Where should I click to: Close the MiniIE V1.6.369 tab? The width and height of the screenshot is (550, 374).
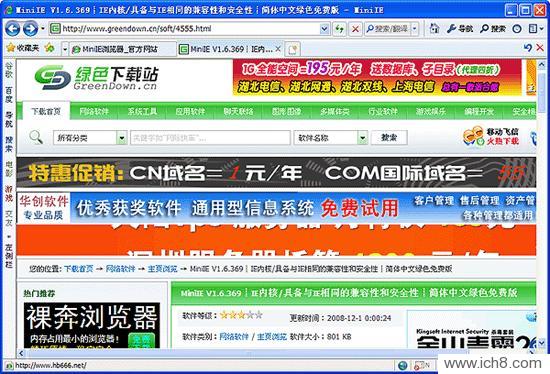click(x=278, y=49)
